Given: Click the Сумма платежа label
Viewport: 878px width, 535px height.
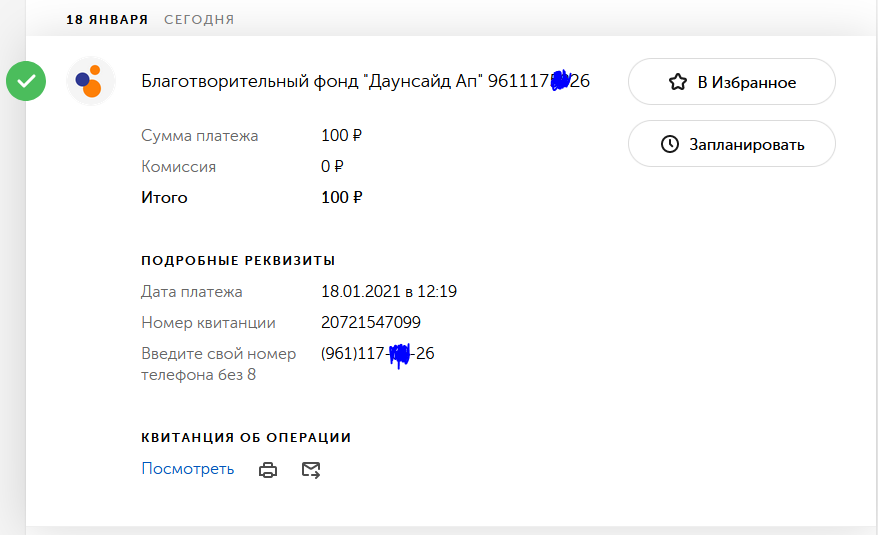Looking at the screenshot, I should coord(200,136).
